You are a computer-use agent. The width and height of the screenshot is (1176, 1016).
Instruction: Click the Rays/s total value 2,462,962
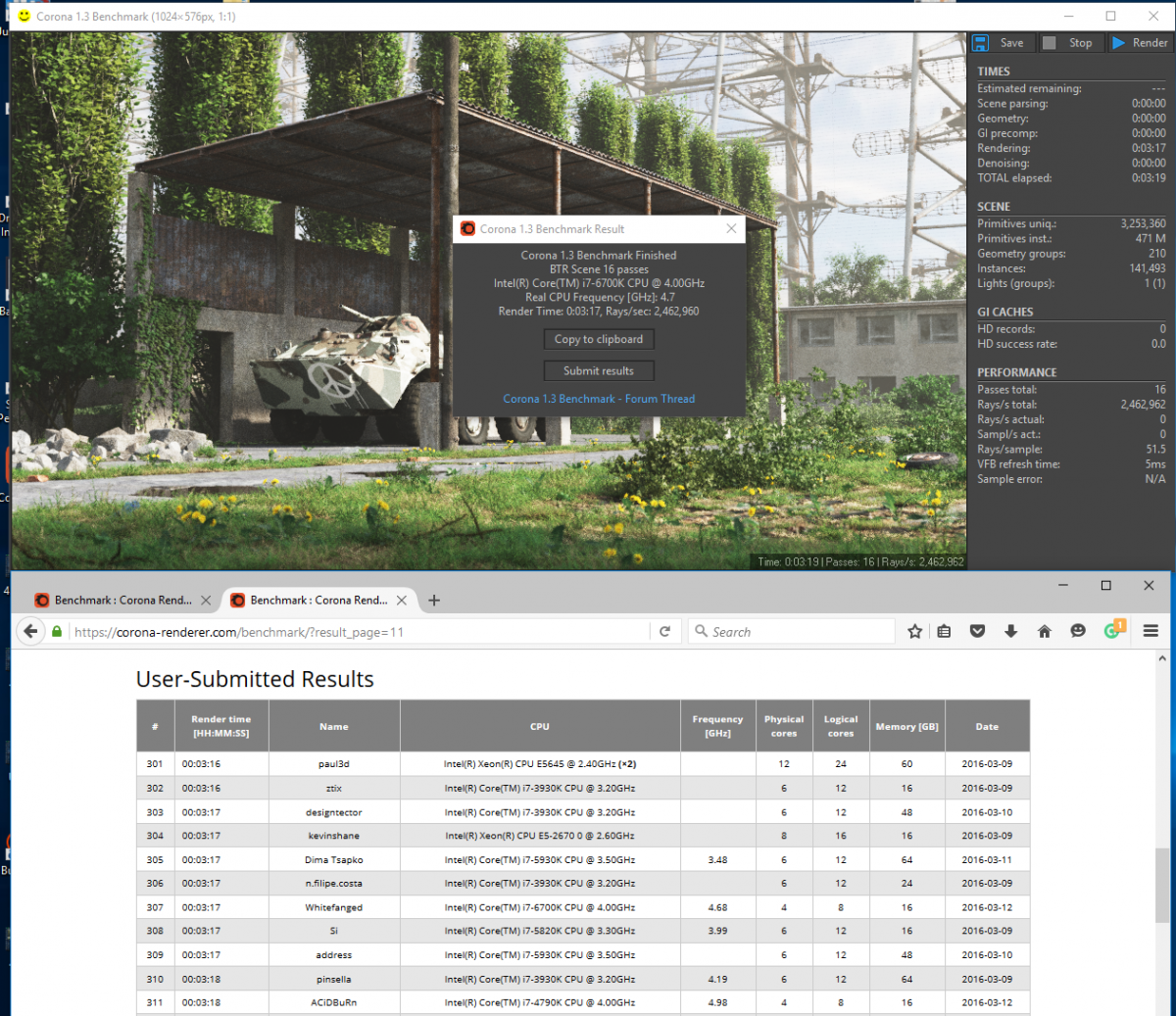point(1143,405)
